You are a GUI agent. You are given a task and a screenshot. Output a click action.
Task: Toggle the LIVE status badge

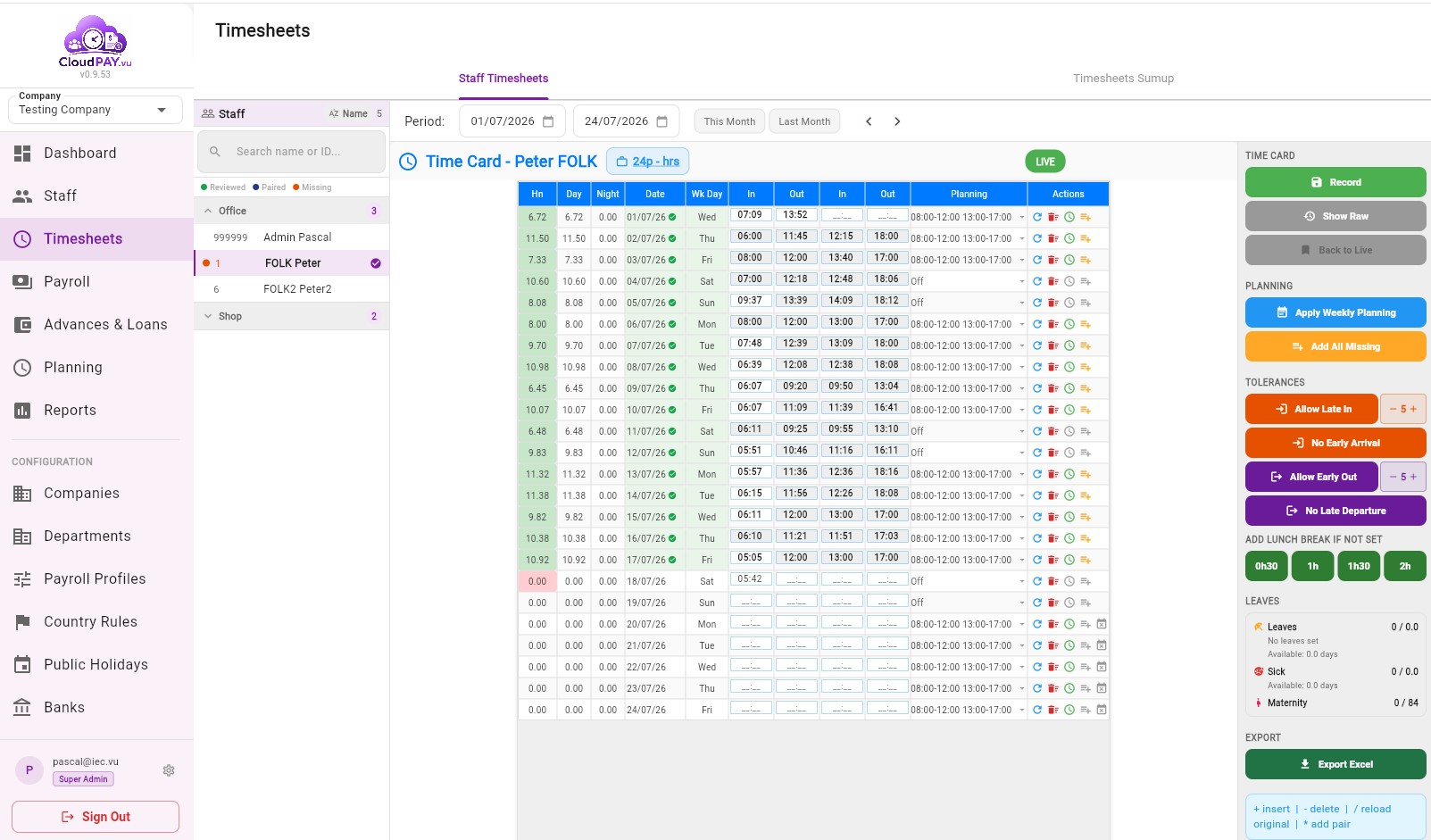point(1045,162)
